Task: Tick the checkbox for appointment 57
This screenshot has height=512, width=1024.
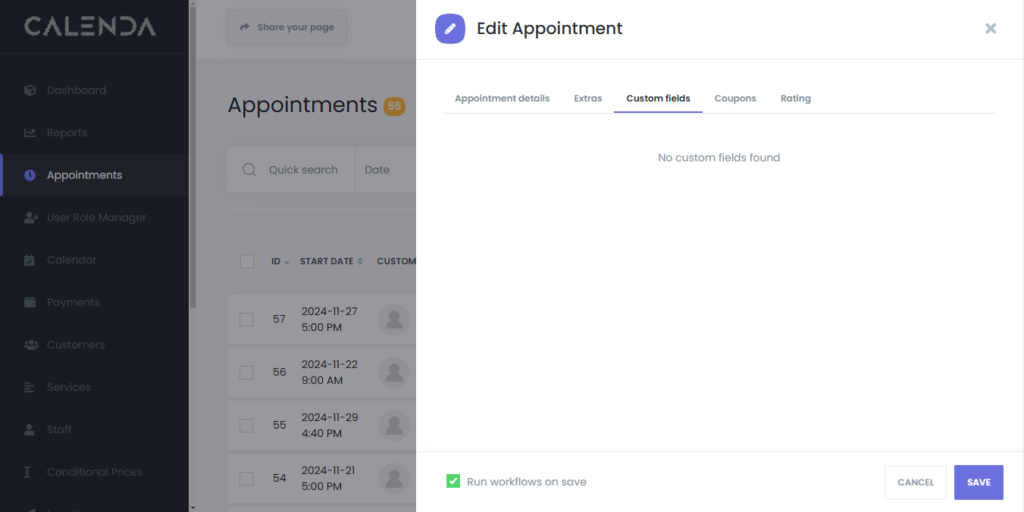Action: (247, 319)
